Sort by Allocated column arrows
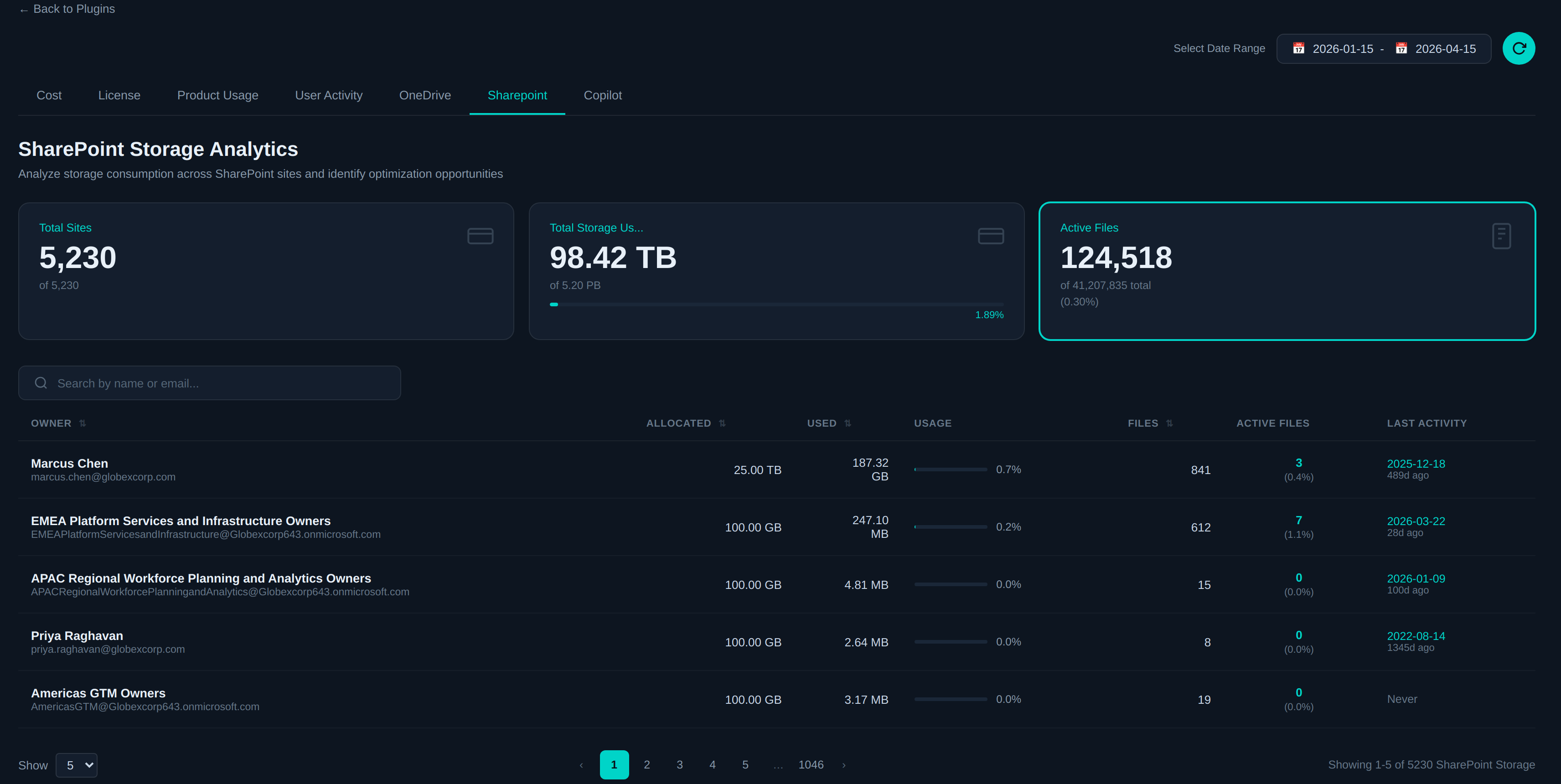 click(x=722, y=423)
